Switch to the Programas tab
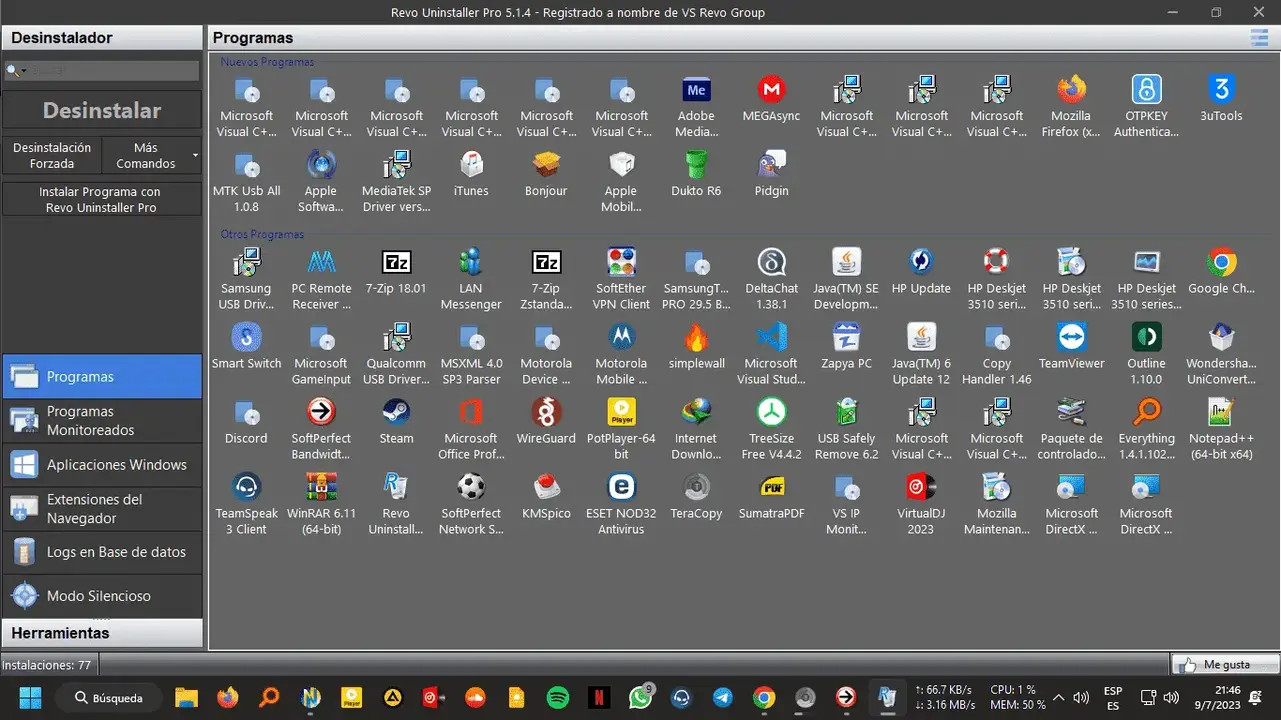Viewport: 1281px width, 720px height. (x=102, y=377)
